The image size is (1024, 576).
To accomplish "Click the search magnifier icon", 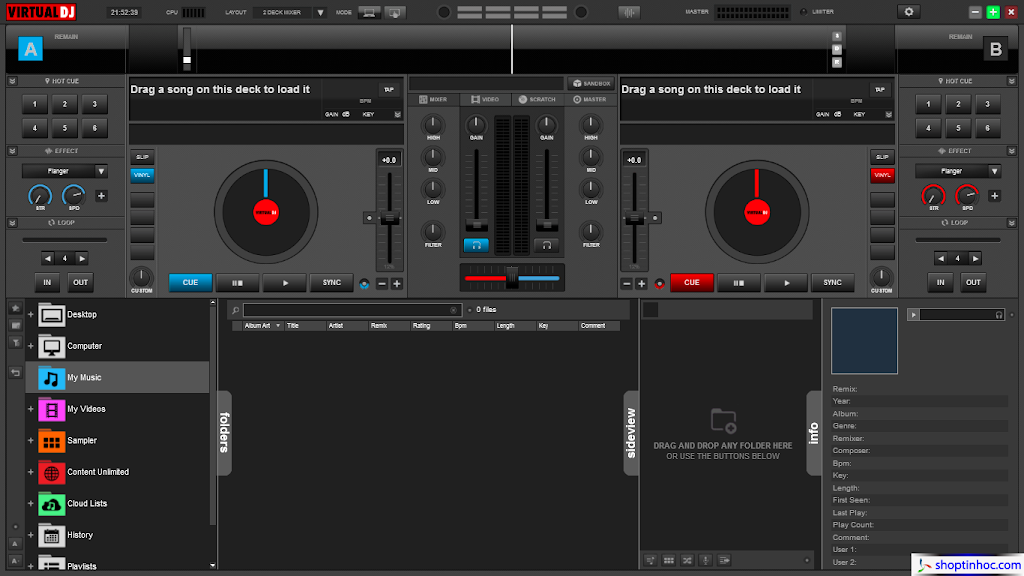I will coord(235,310).
